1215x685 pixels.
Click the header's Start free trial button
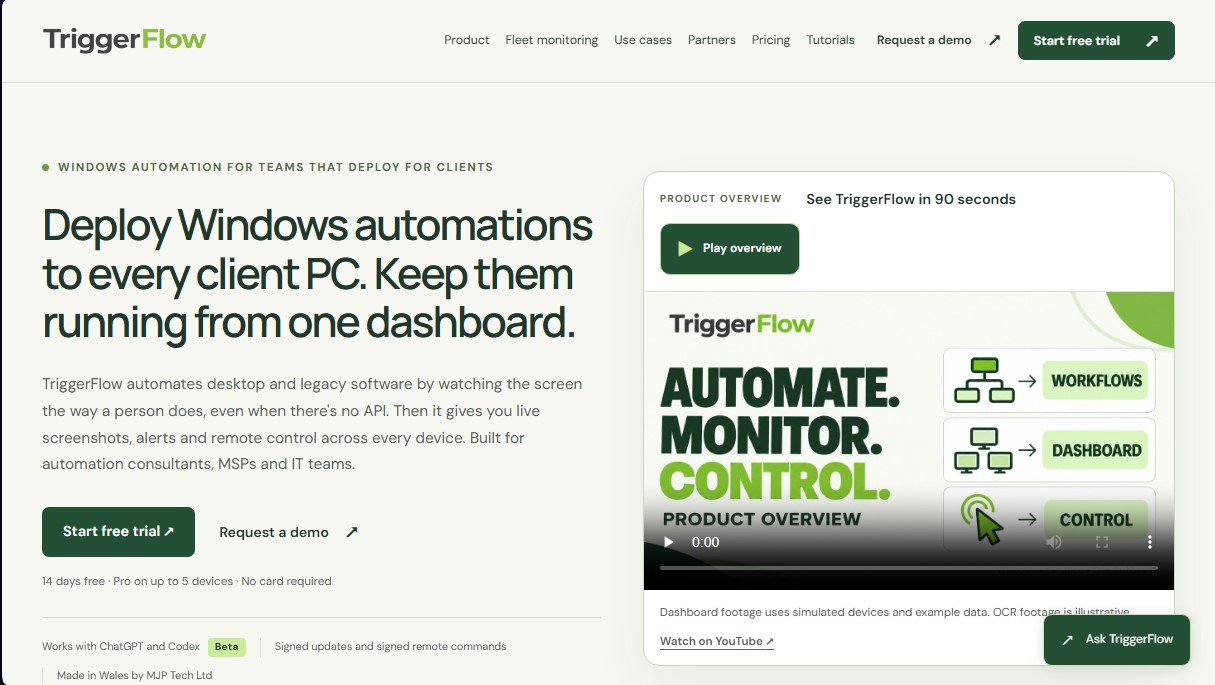1096,40
